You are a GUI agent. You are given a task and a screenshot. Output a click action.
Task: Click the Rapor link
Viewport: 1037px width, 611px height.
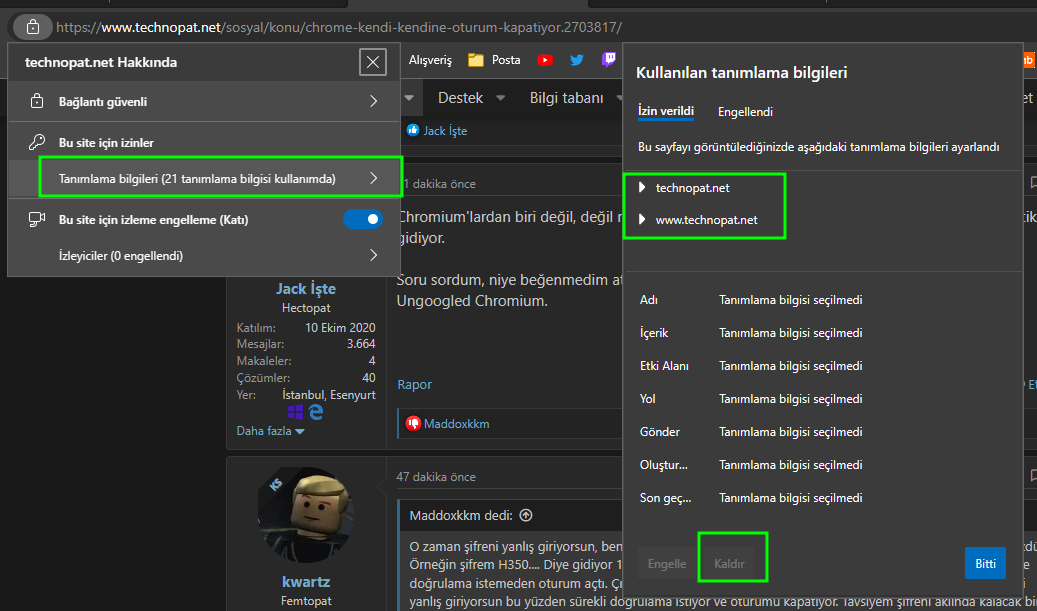(x=415, y=384)
